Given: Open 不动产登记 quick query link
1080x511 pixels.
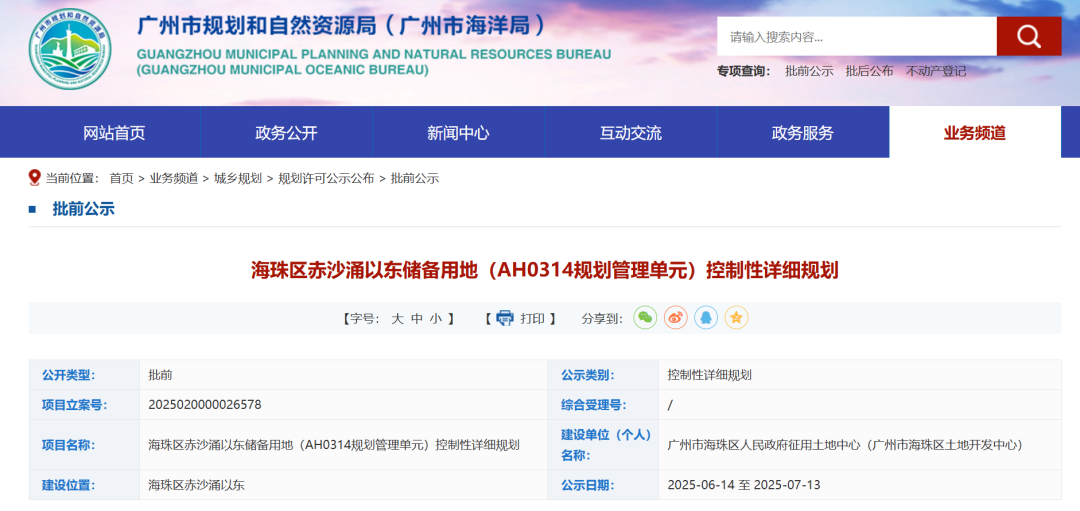Looking at the screenshot, I should tap(936, 71).
